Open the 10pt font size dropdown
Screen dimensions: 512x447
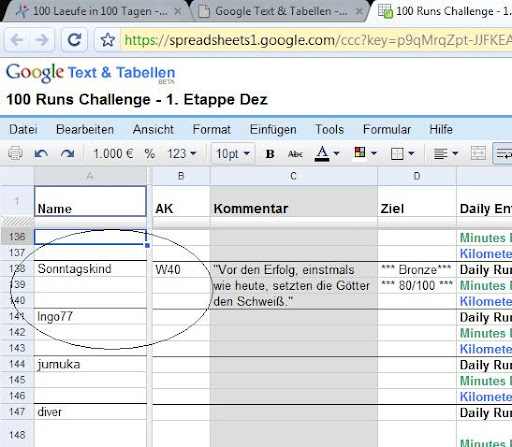click(233, 154)
